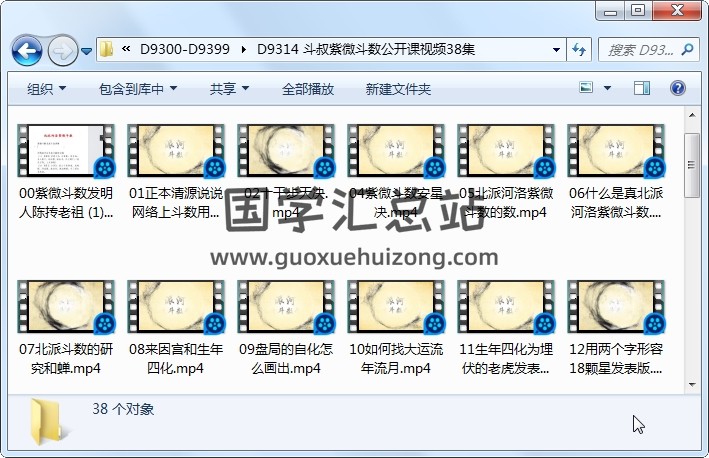This screenshot has height=458, width=709.
Task: Click file name 01正本清源说说网络上斗数用
Action: pyautogui.click(x=176, y=203)
